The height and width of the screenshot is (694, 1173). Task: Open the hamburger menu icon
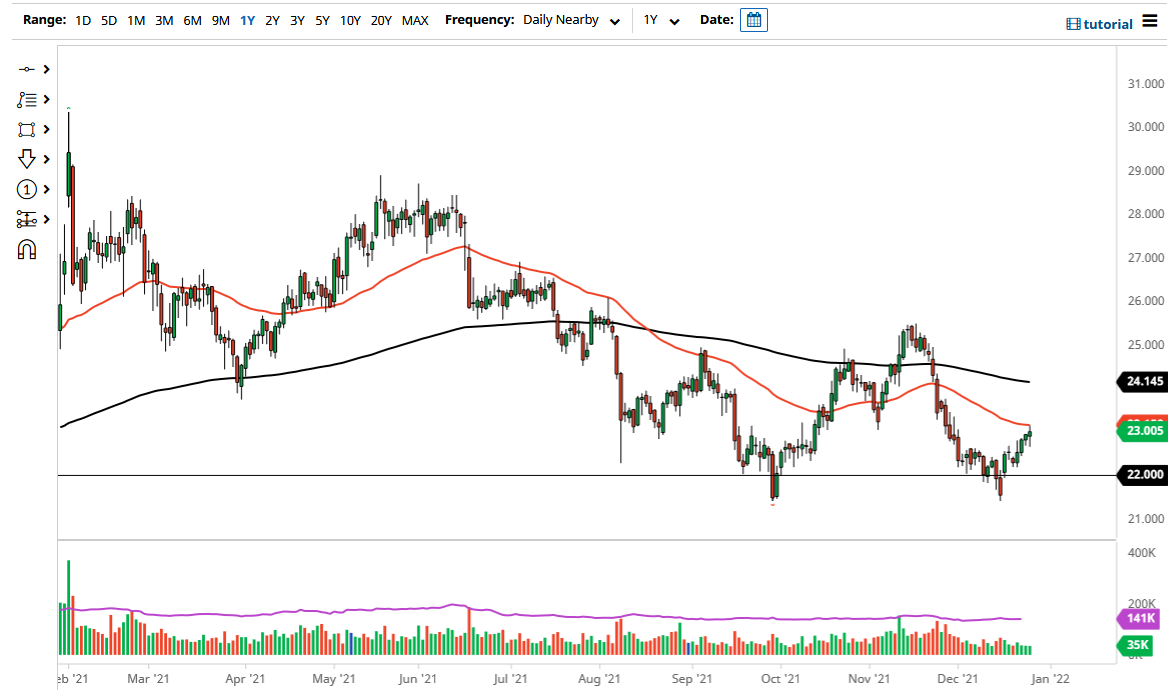pyautogui.click(x=1150, y=21)
